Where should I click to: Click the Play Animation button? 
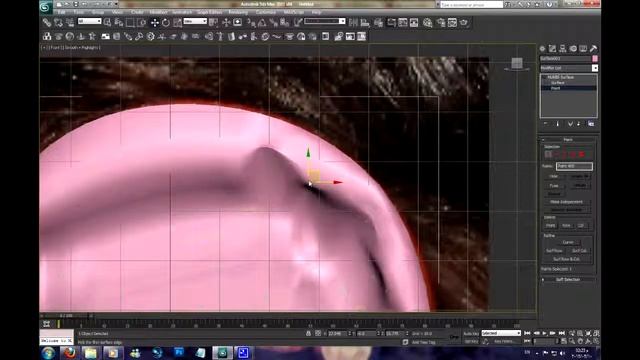(x=544, y=334)
